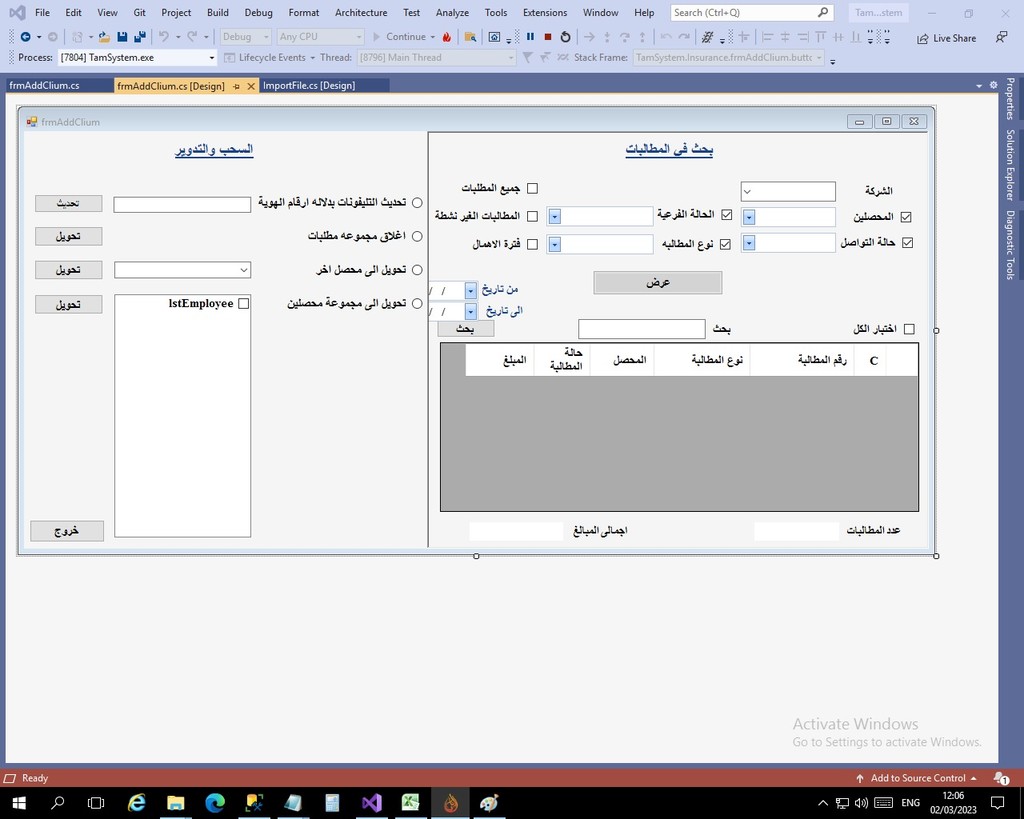The width and height of the screenshot is (1024, 819).
Task: Open Visual Studio from the taskbar
Action: click(372, 803)
